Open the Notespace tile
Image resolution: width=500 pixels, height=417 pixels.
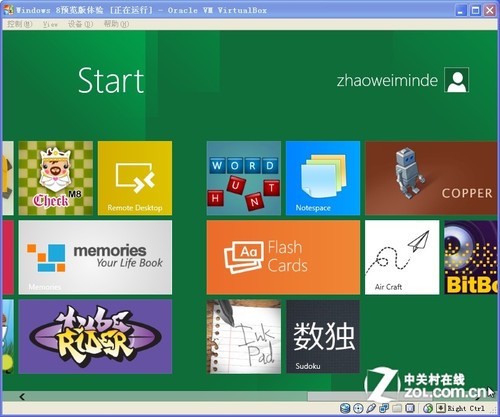(323, 178)
